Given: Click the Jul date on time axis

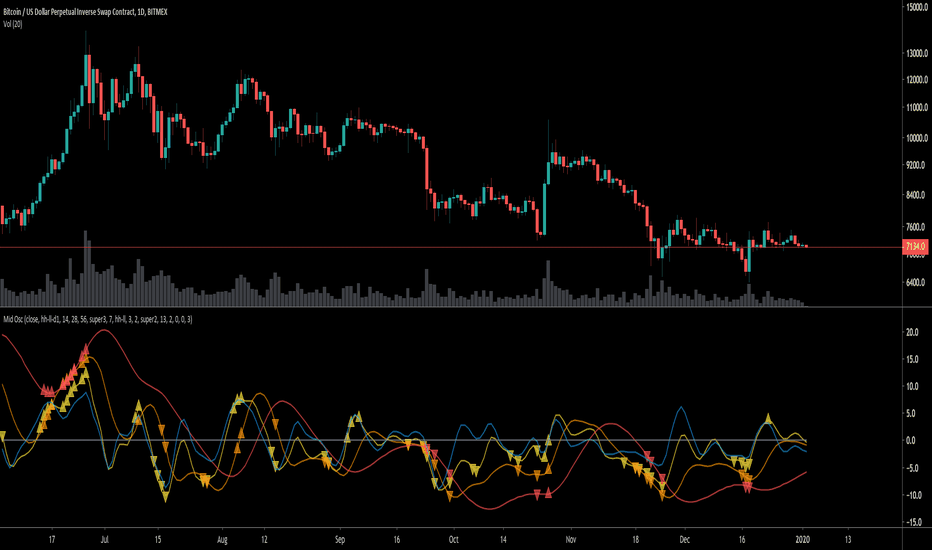Looking at the screenshot, I should click(105, 540).
